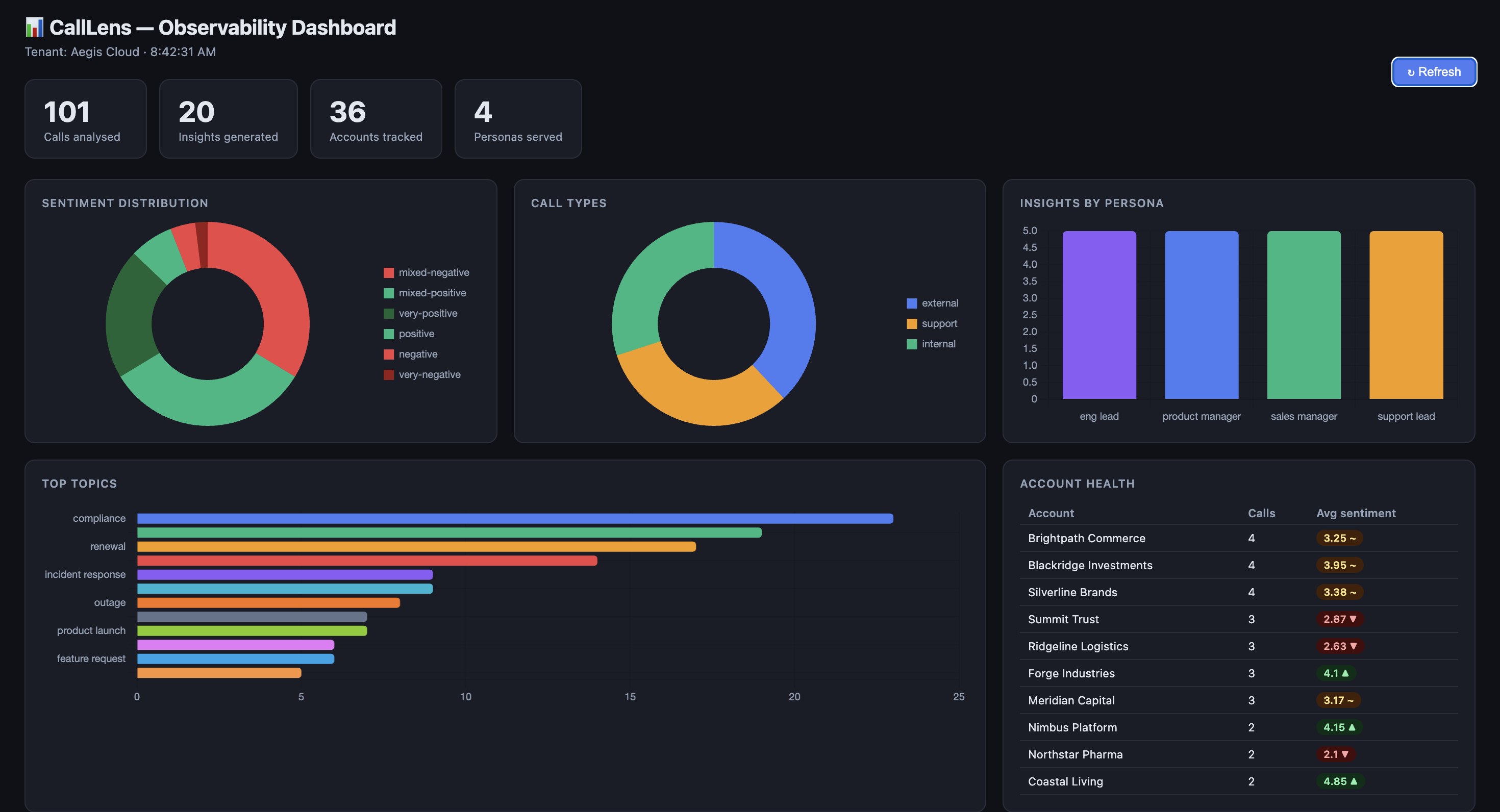Select the Summit Trust account row

coord(1239,619)
